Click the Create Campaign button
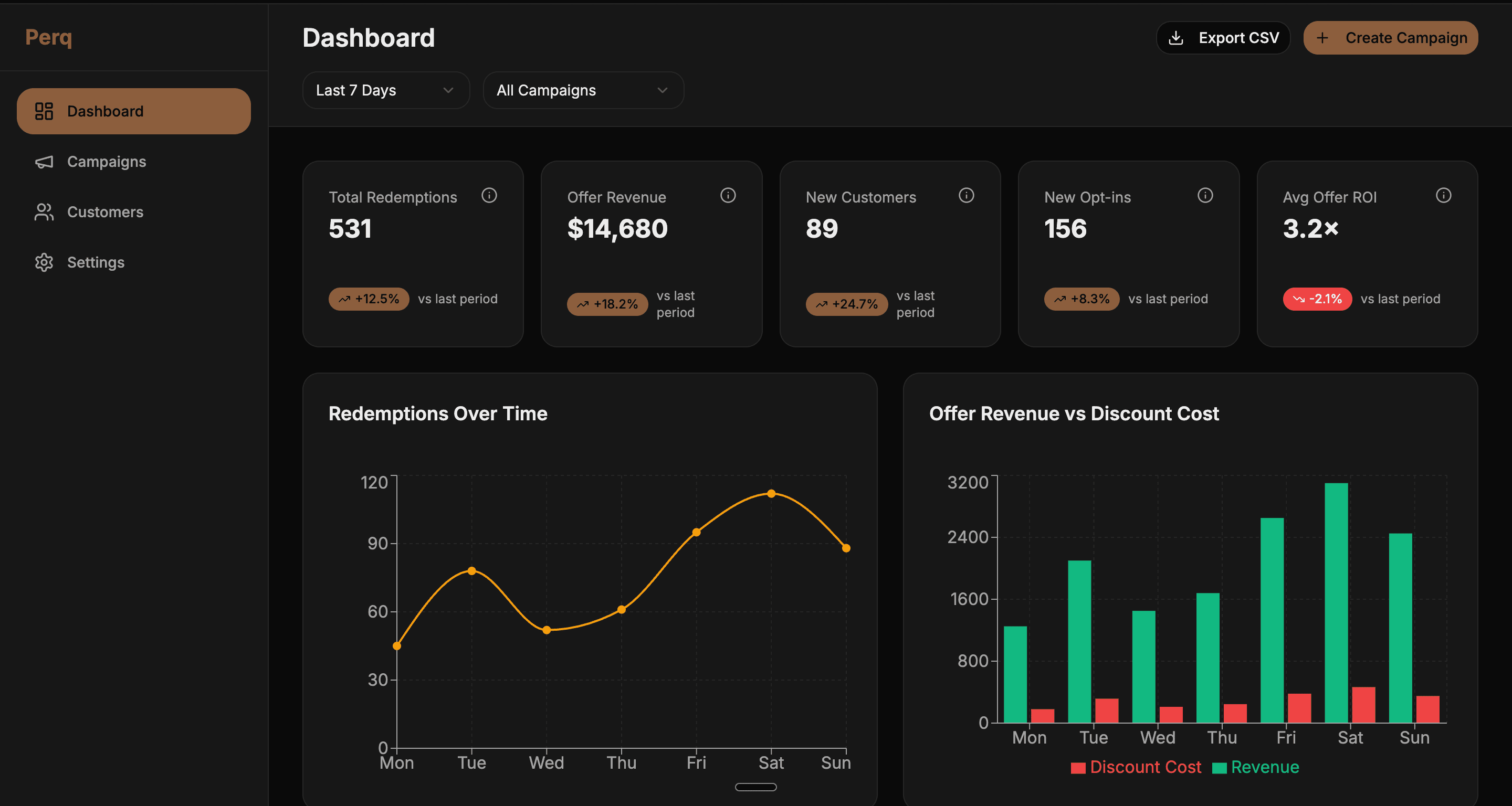The width and height of the screenshot is (1512, 806). pos(1391,37)
